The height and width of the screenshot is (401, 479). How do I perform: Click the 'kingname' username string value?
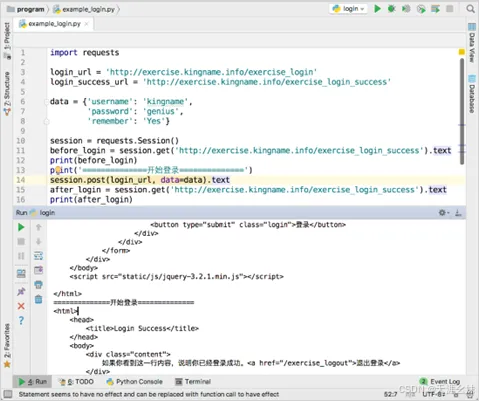pos(165,102)
